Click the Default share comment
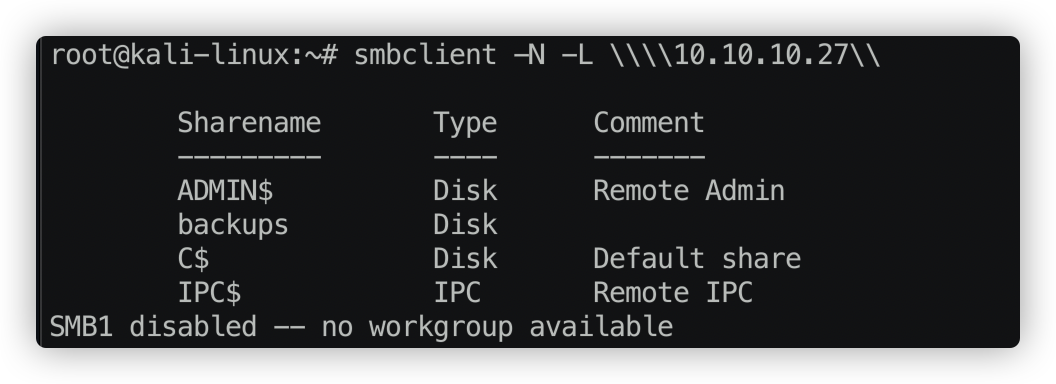This screenshot has height=384, width=1056. tap(697, 259)
